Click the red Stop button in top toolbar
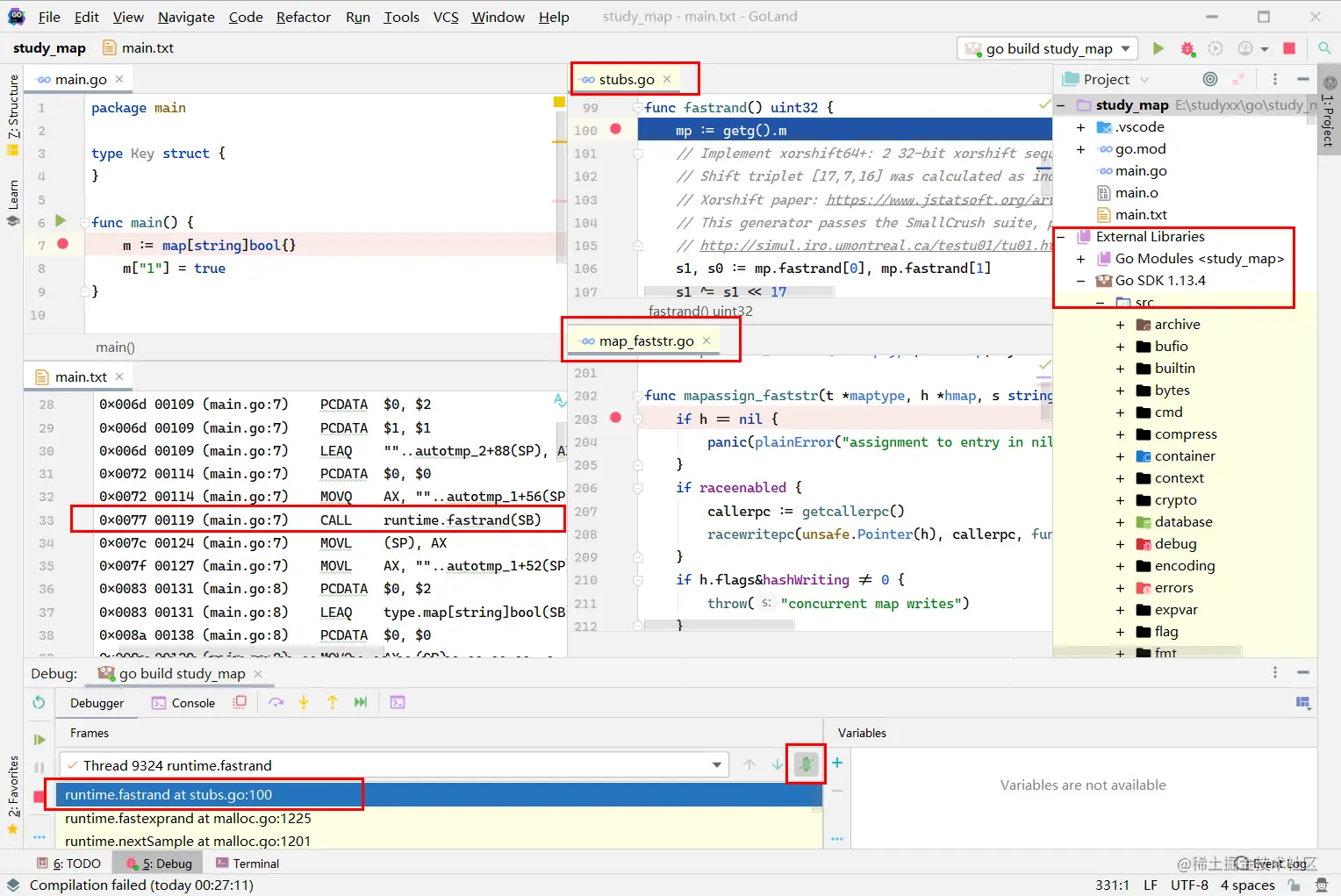This screenshot has height=896, width=1341. 1289,48
